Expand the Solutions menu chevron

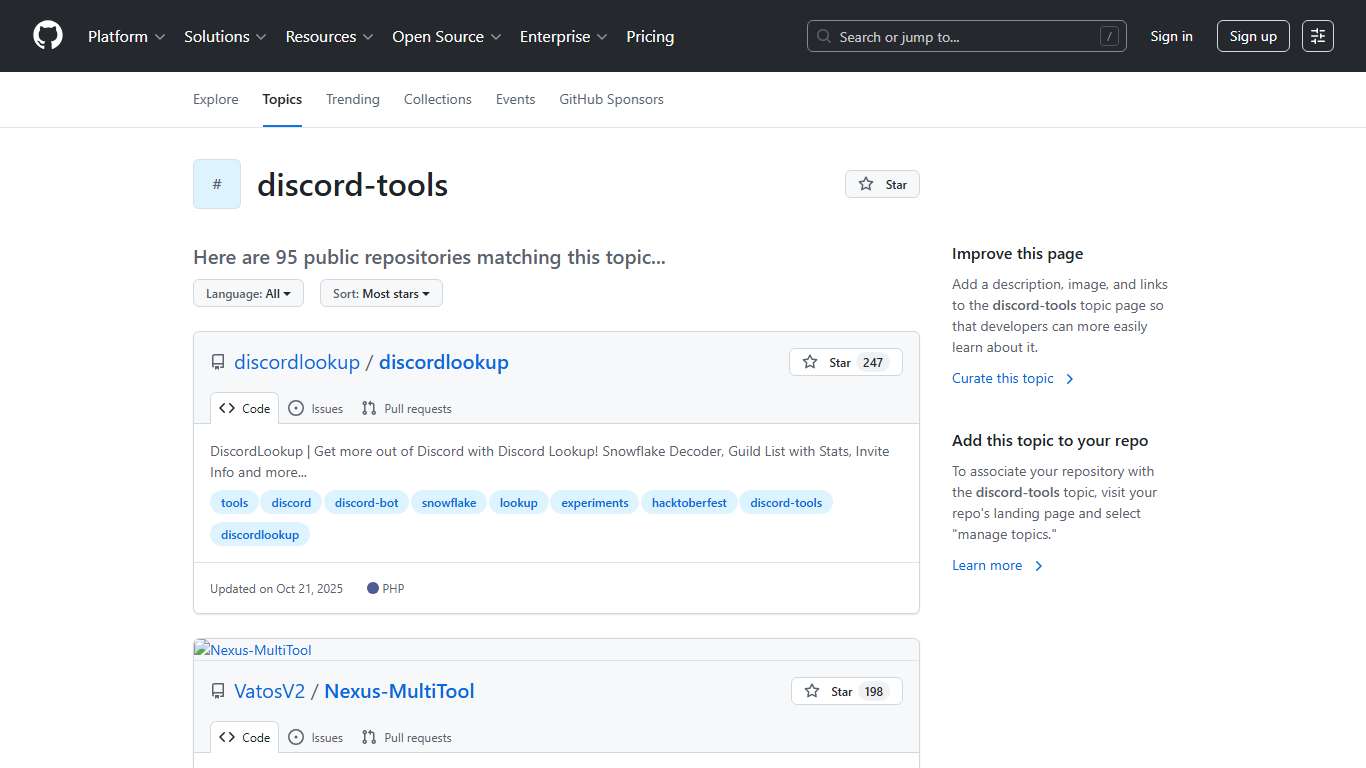262,37
